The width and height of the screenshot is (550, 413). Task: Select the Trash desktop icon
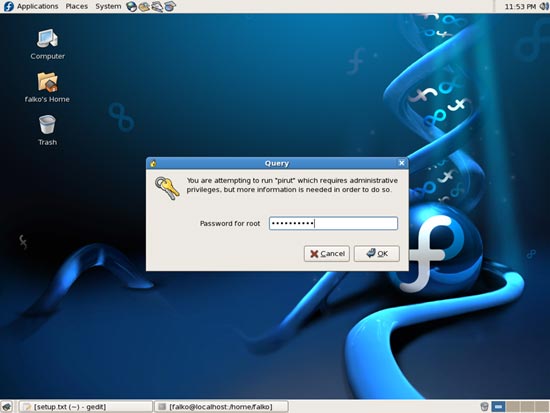click(47, 130)
